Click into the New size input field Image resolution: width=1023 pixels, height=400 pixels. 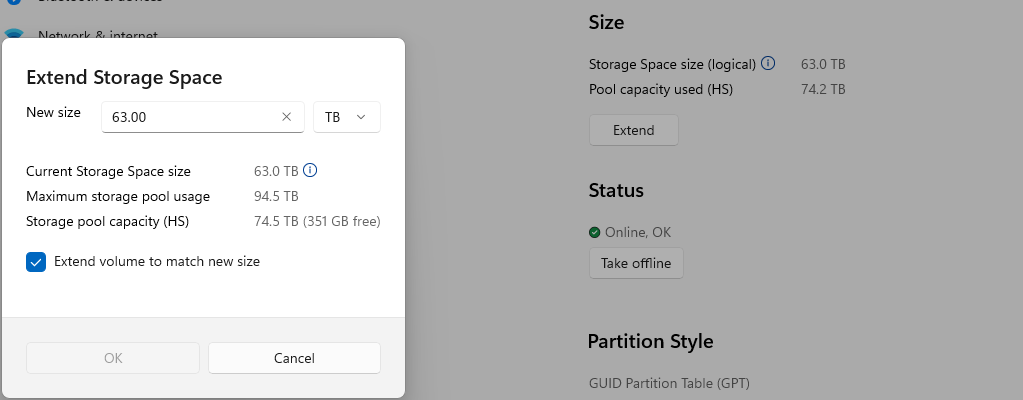[190, 117]
